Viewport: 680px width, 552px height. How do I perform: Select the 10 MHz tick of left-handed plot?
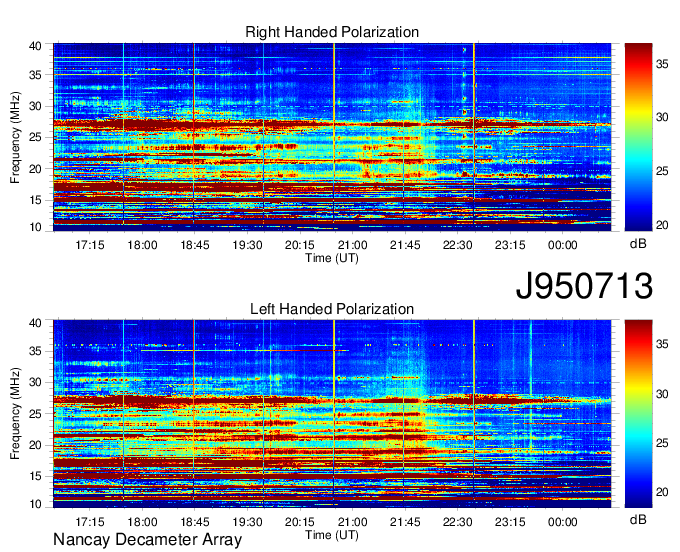(x=36, y=504)
